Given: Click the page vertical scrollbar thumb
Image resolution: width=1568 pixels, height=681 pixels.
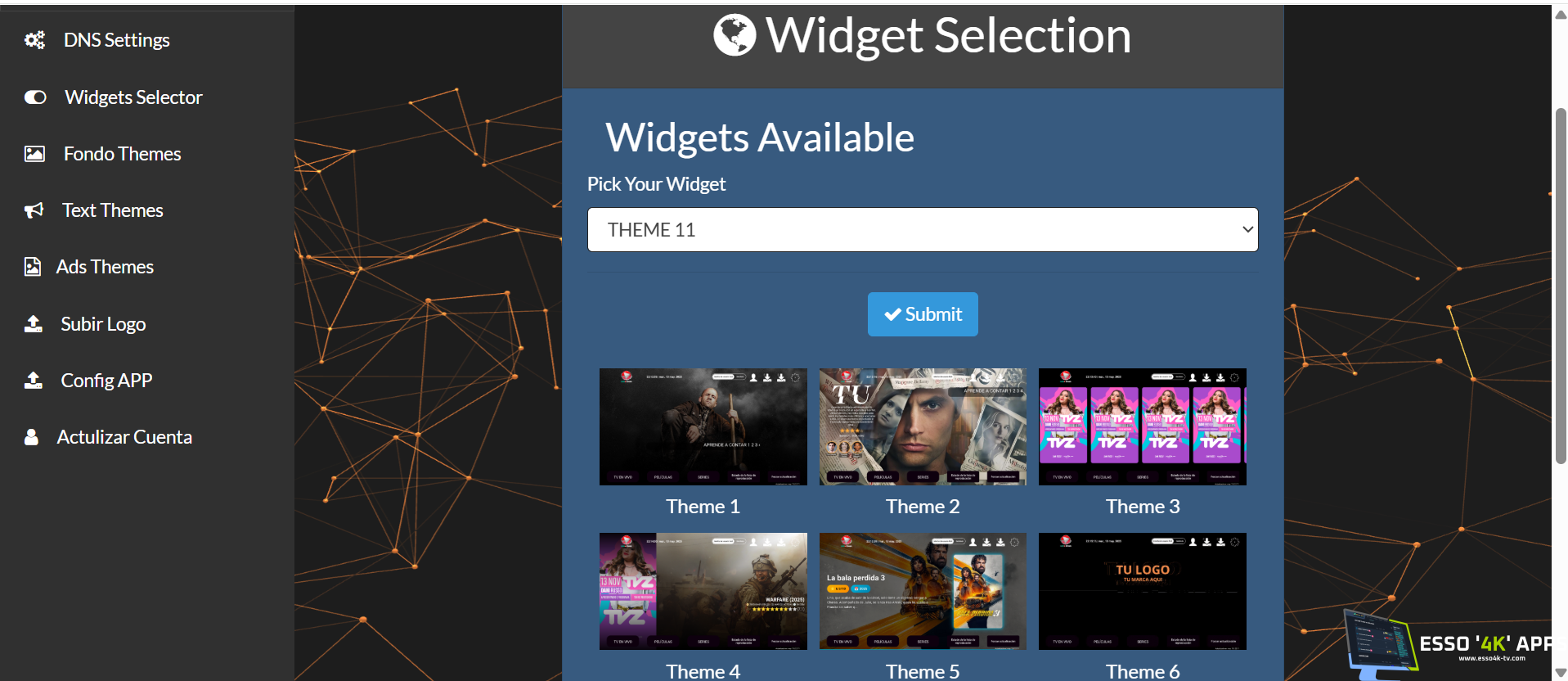Looking at the screenshot, I should tap(1561, 286).
